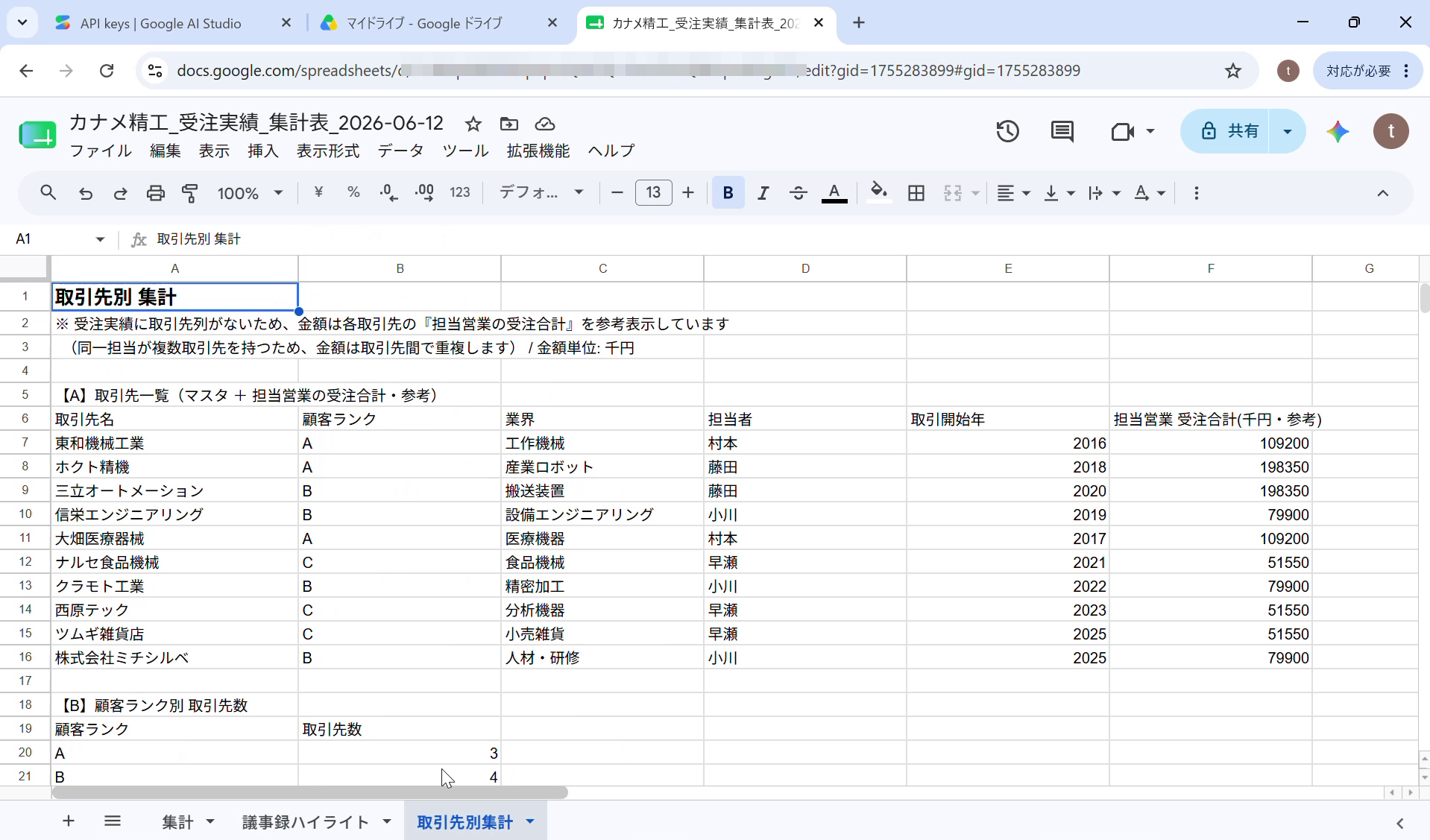This screenshot has width=1430, height=840.
Task: Open version history clock icon
Action: click(1007, 131)
